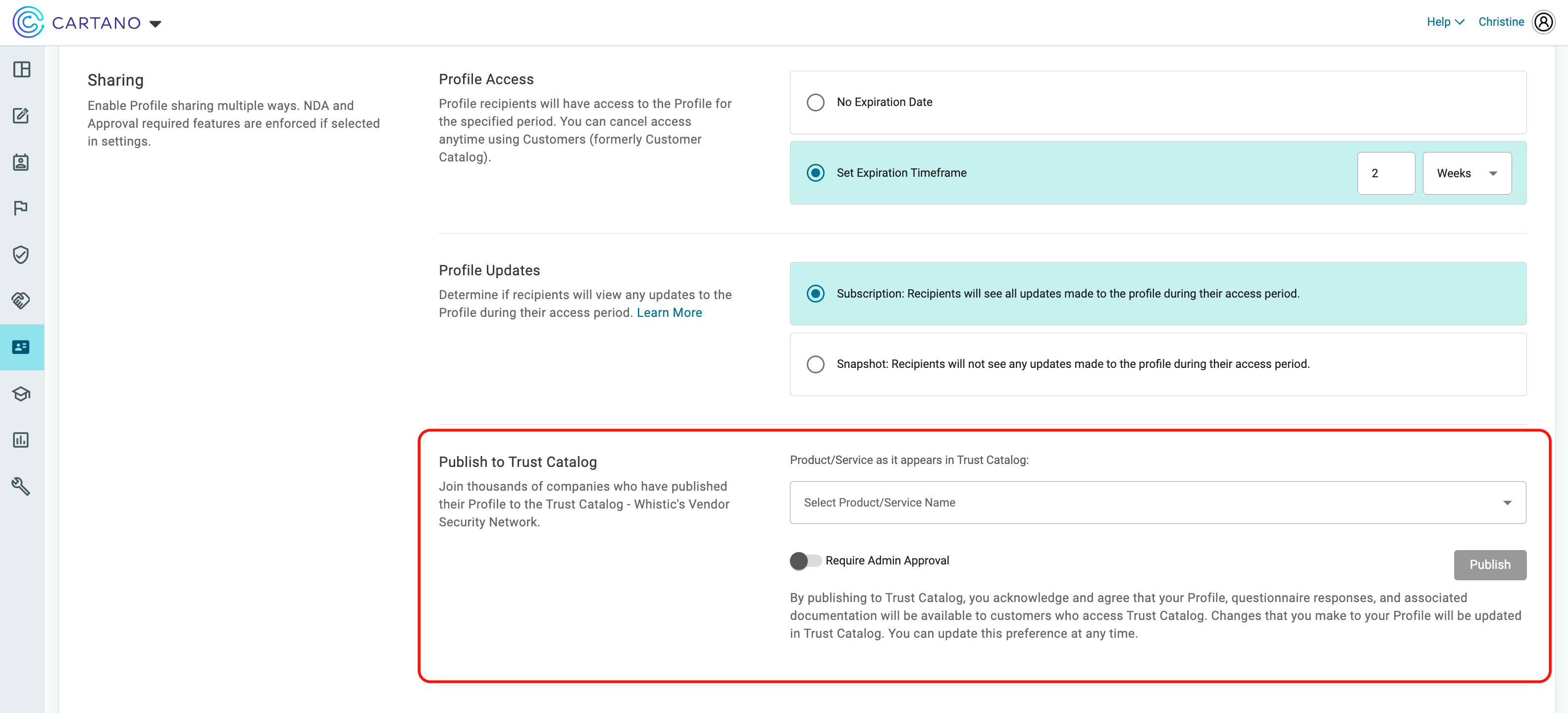
Task: Enable the Require Admin Approval toggle
Action: coord(805,561)
